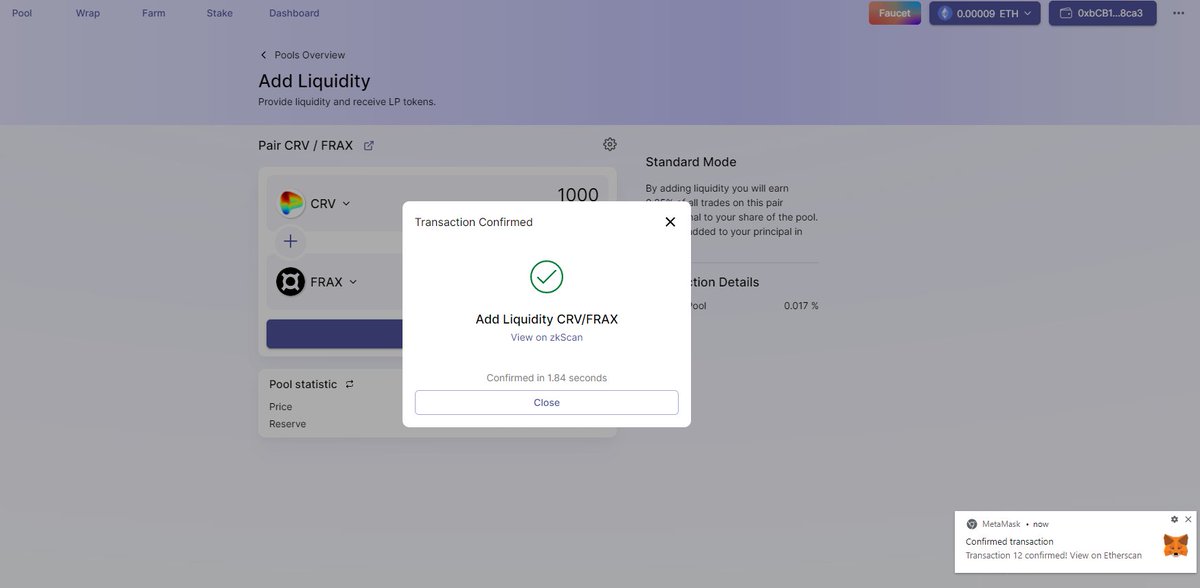The image size is (1200, 588).
Task: Click the Standard Mode heading
Action: click(691, 162)
